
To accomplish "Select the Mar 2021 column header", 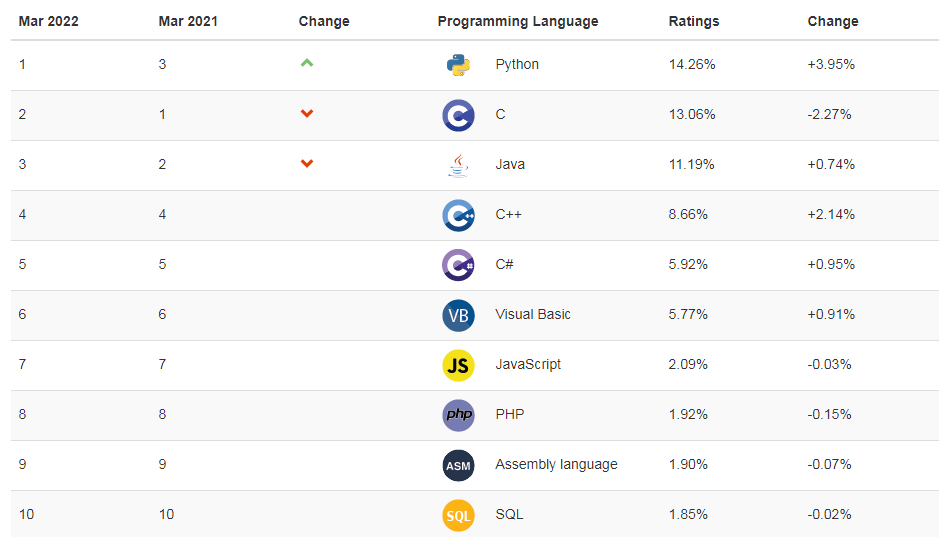I will pyautogui.click(x=188, y=21).
